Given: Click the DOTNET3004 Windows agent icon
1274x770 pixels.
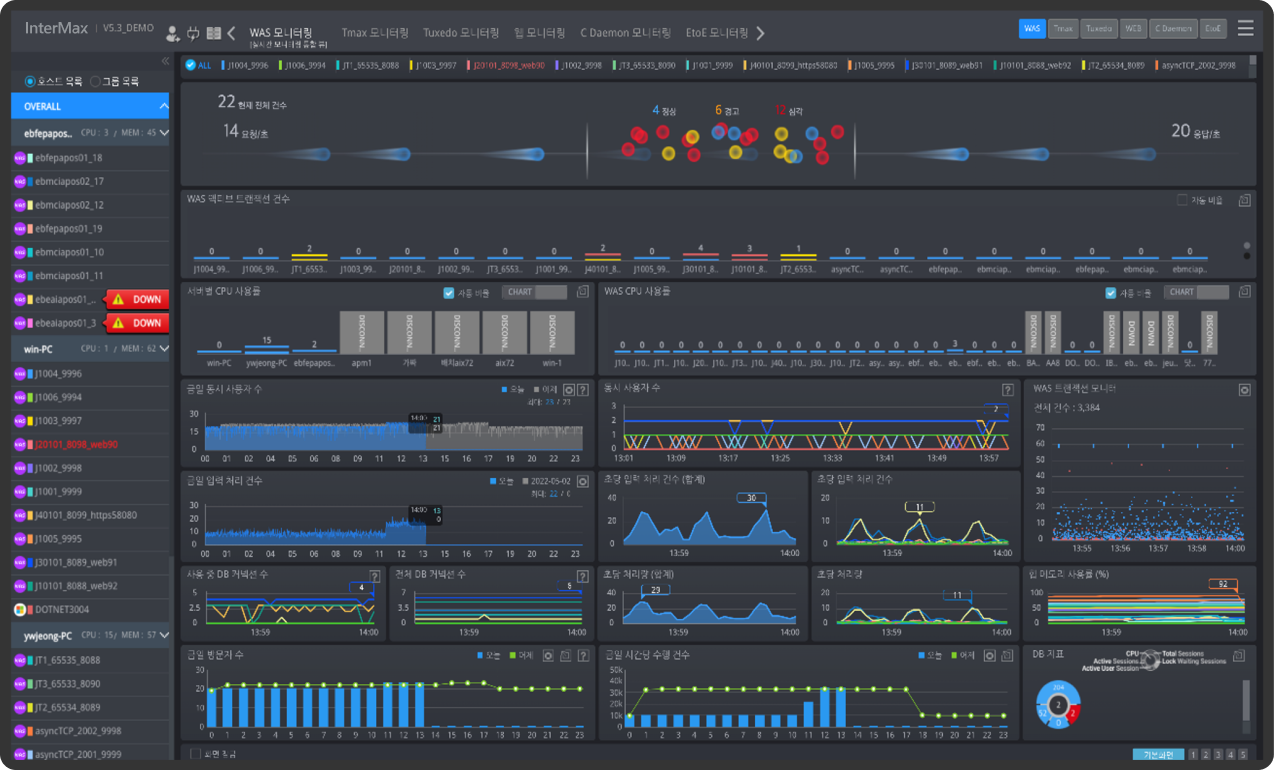Looking at the screenshot, I should pyautogui.click(x=20, y=610).
